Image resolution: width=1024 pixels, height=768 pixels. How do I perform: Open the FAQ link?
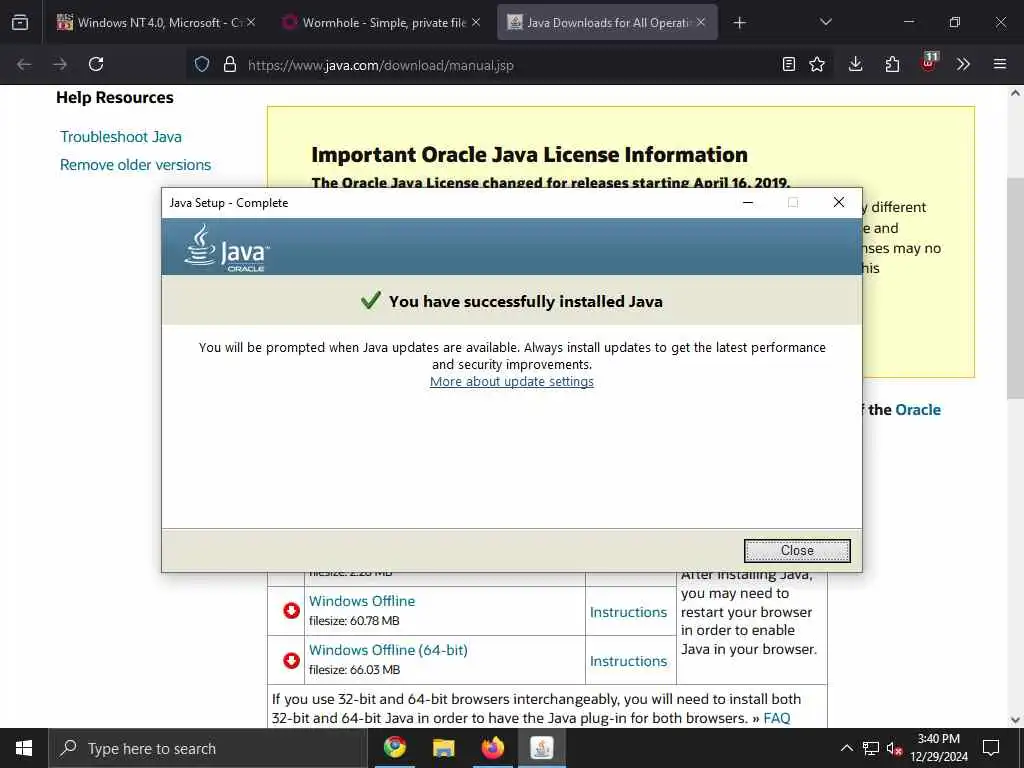pyautogui.click(x=776, y=718)
